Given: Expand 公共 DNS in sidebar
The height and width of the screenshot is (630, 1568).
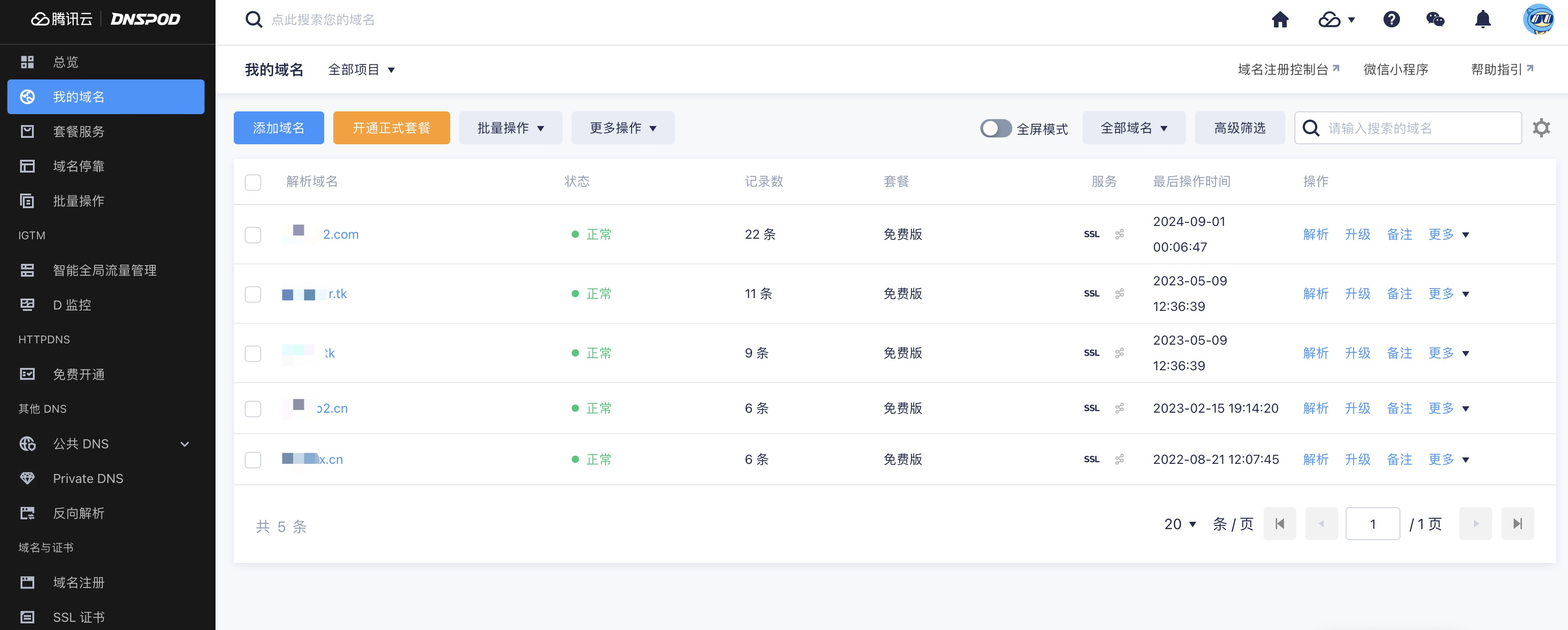Looking at the screenshot, I should pos(106,444).
